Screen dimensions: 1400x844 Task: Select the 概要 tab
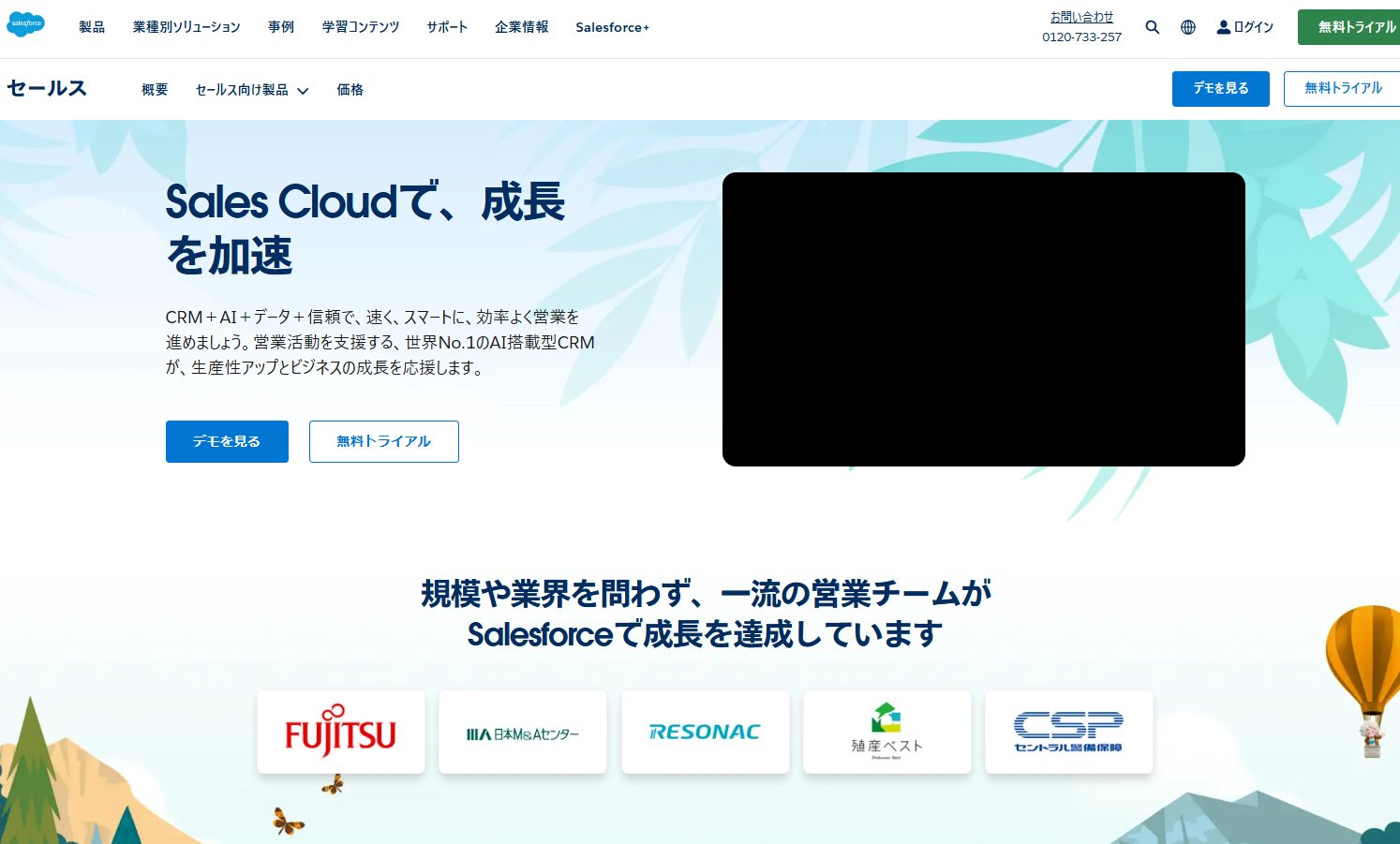pyautogui.click(x=155, y=90)
